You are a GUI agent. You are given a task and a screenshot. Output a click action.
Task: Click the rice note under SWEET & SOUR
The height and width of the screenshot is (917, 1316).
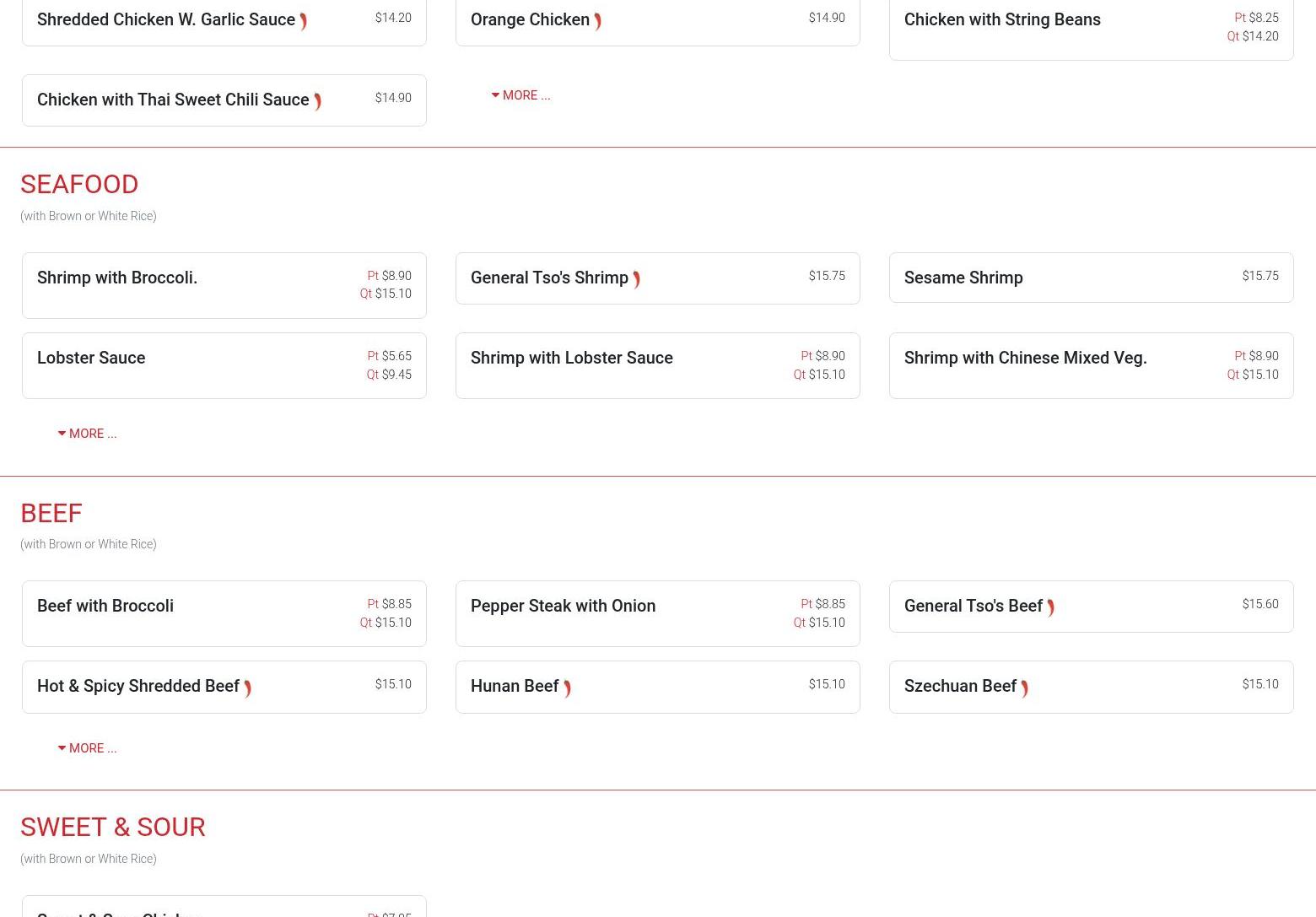(89, 859)
